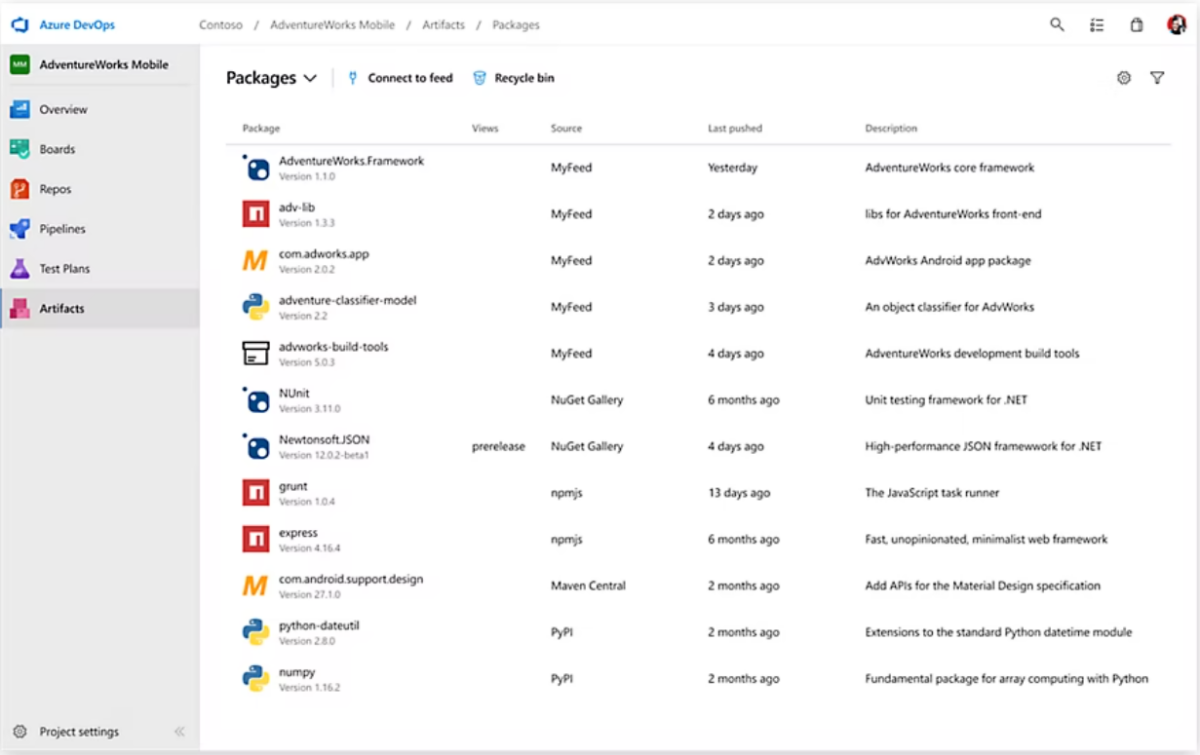Expand the Packages feed dropdown

click(x=310, y=77)
